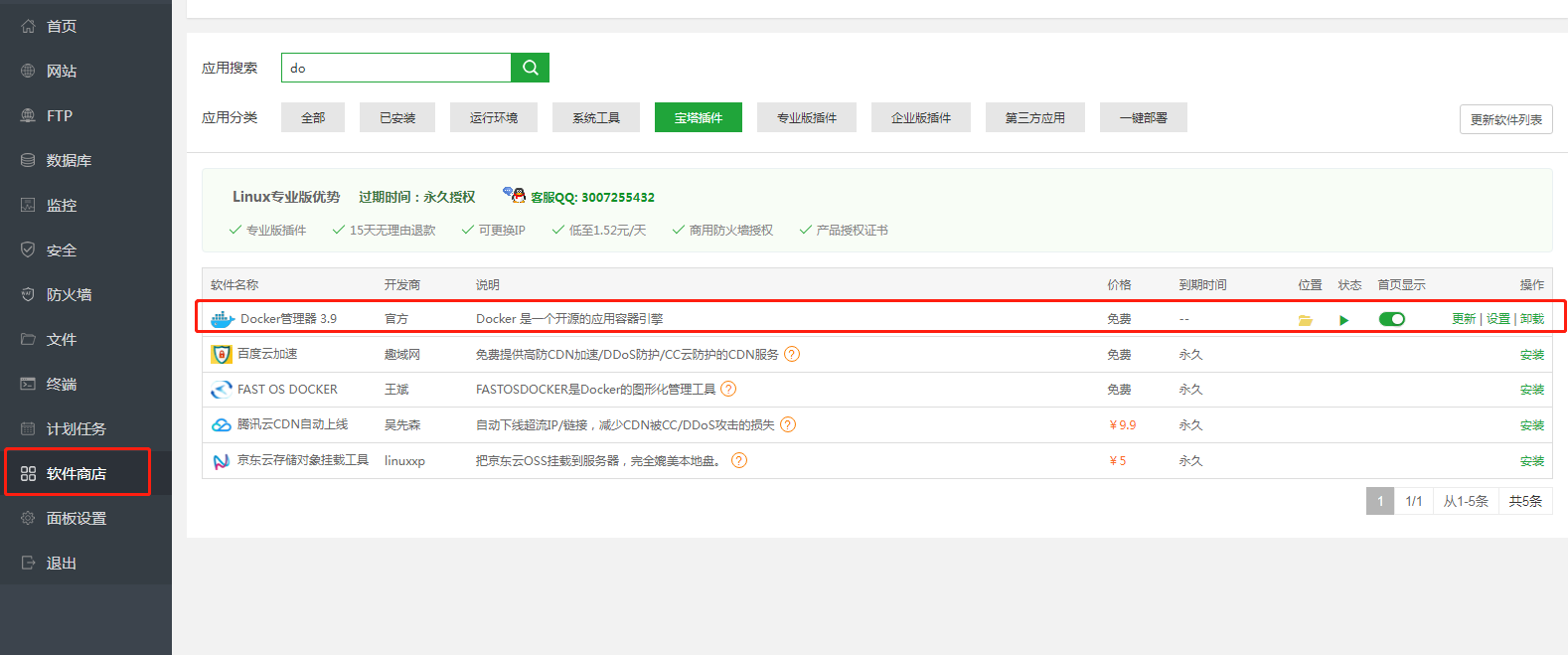This screenshot has height=655, width=1568.
Task: Click 更新 link for Docker管理器
Action: 1464,319
